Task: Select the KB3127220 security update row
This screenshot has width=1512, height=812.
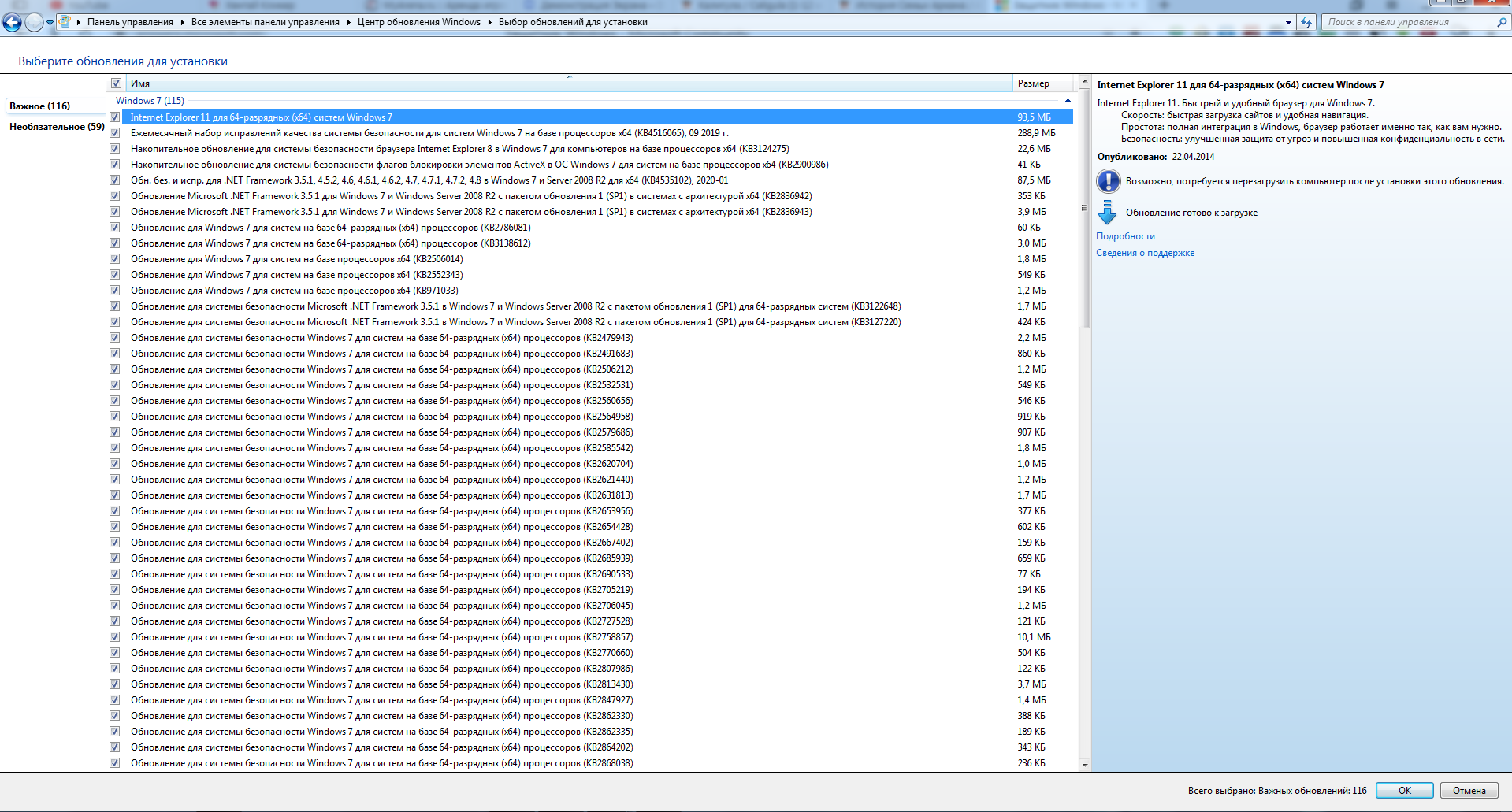Action: (x=590, y=322)
